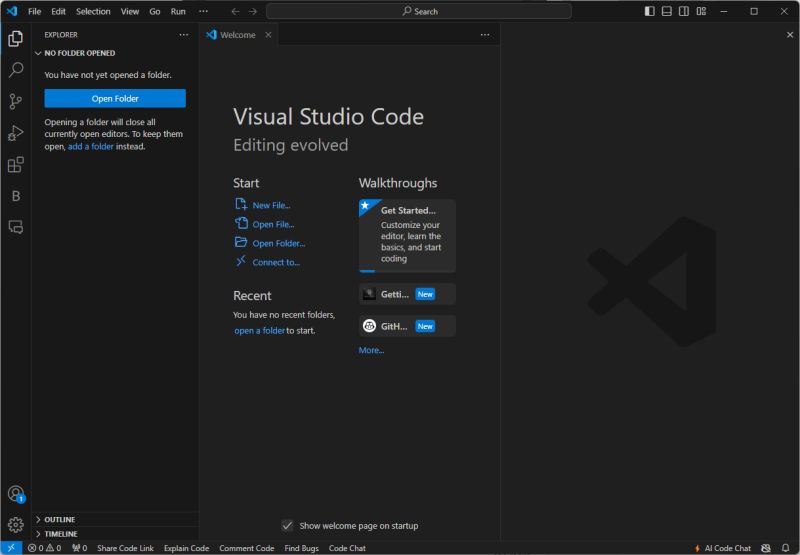Open the Source Control view
This screenshot has height=555, width=800.
pyautogui.click(x=15, y=101)
